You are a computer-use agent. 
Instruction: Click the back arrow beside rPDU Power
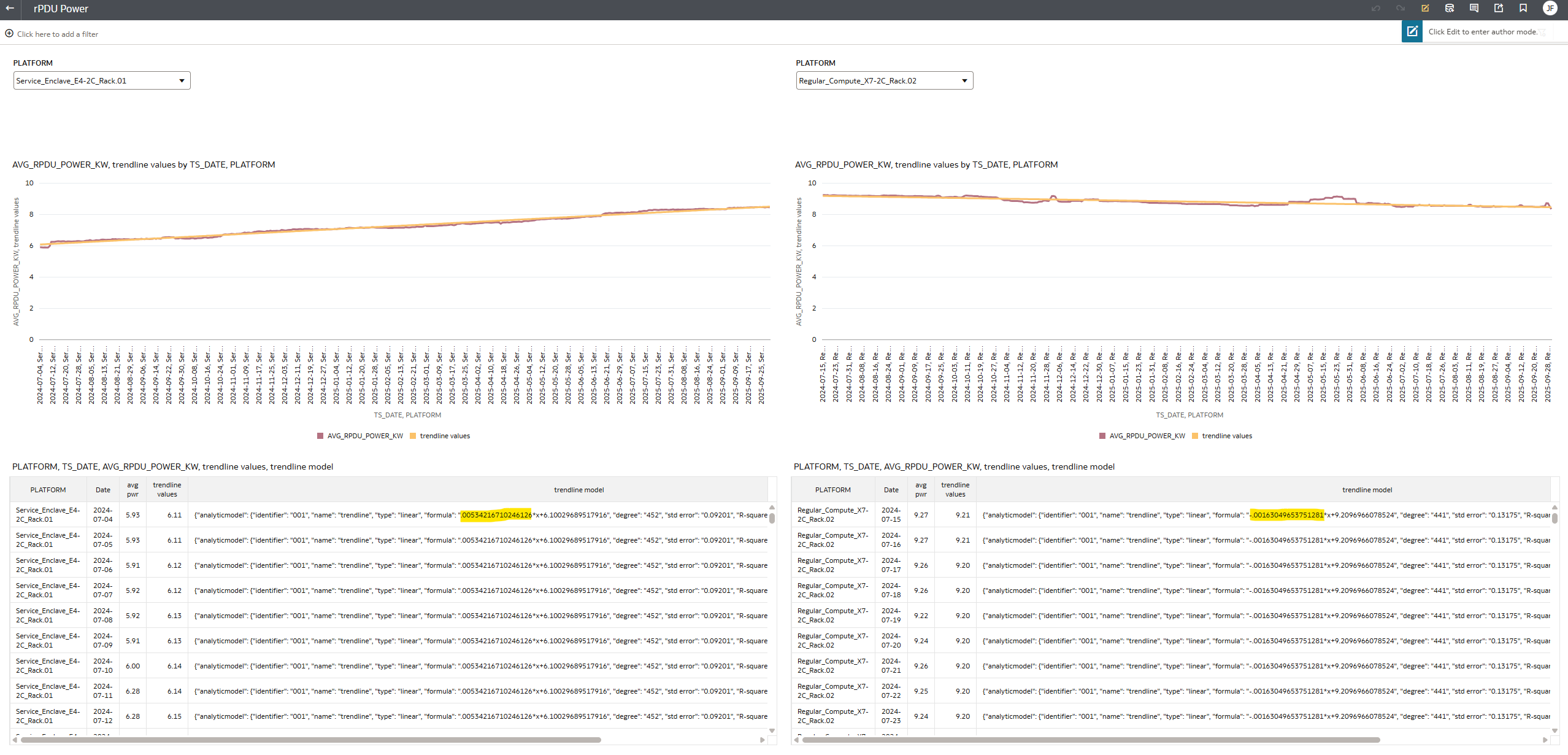pyautogui.click(x=10, y=9)
